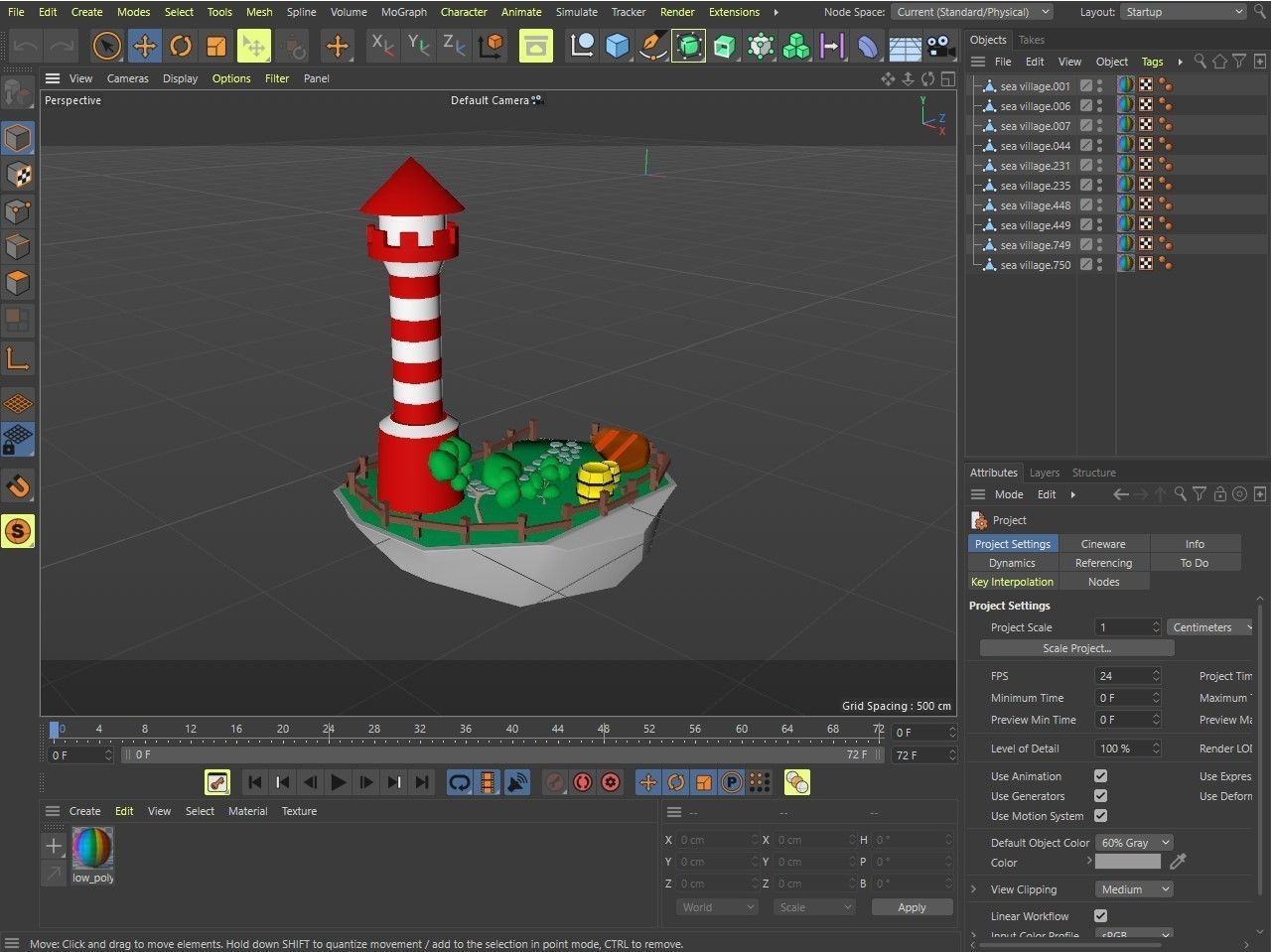
Task: Open the Simulate menu
Action: 577,12
